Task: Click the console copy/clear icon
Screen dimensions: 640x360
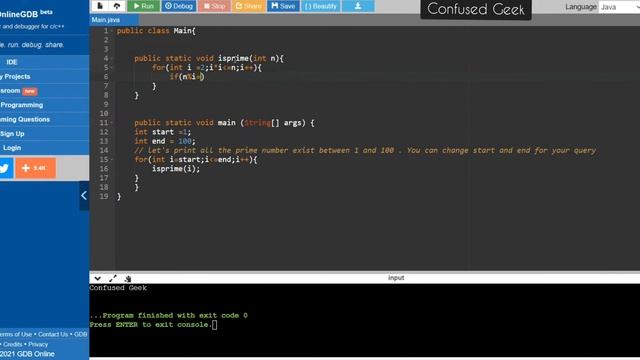Action: click(x=128, y=278)
